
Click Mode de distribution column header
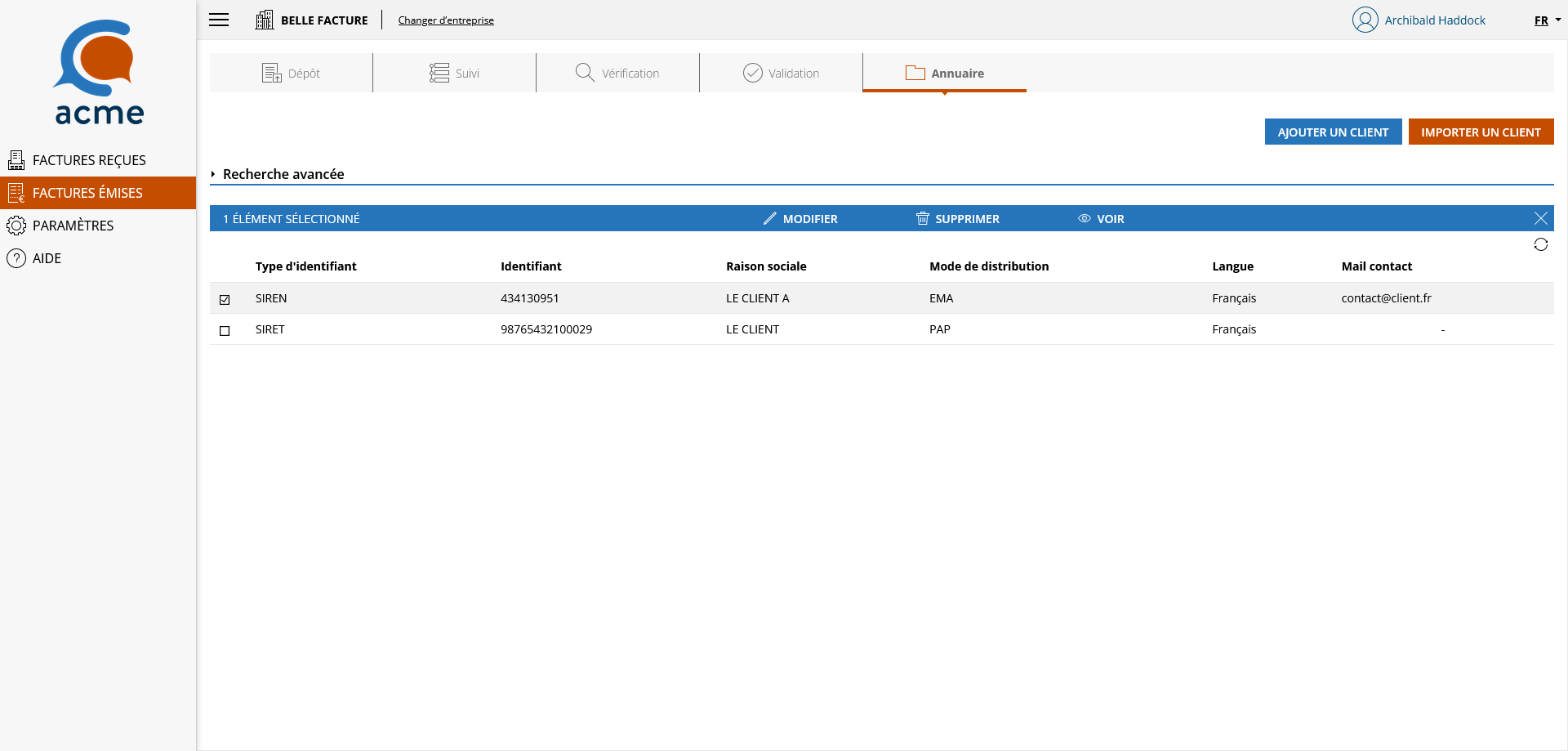[989, 266]
